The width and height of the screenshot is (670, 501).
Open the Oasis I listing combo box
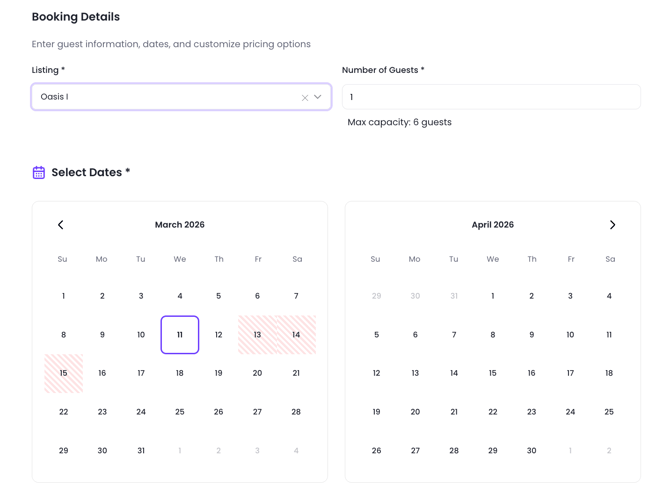[165, 97]
